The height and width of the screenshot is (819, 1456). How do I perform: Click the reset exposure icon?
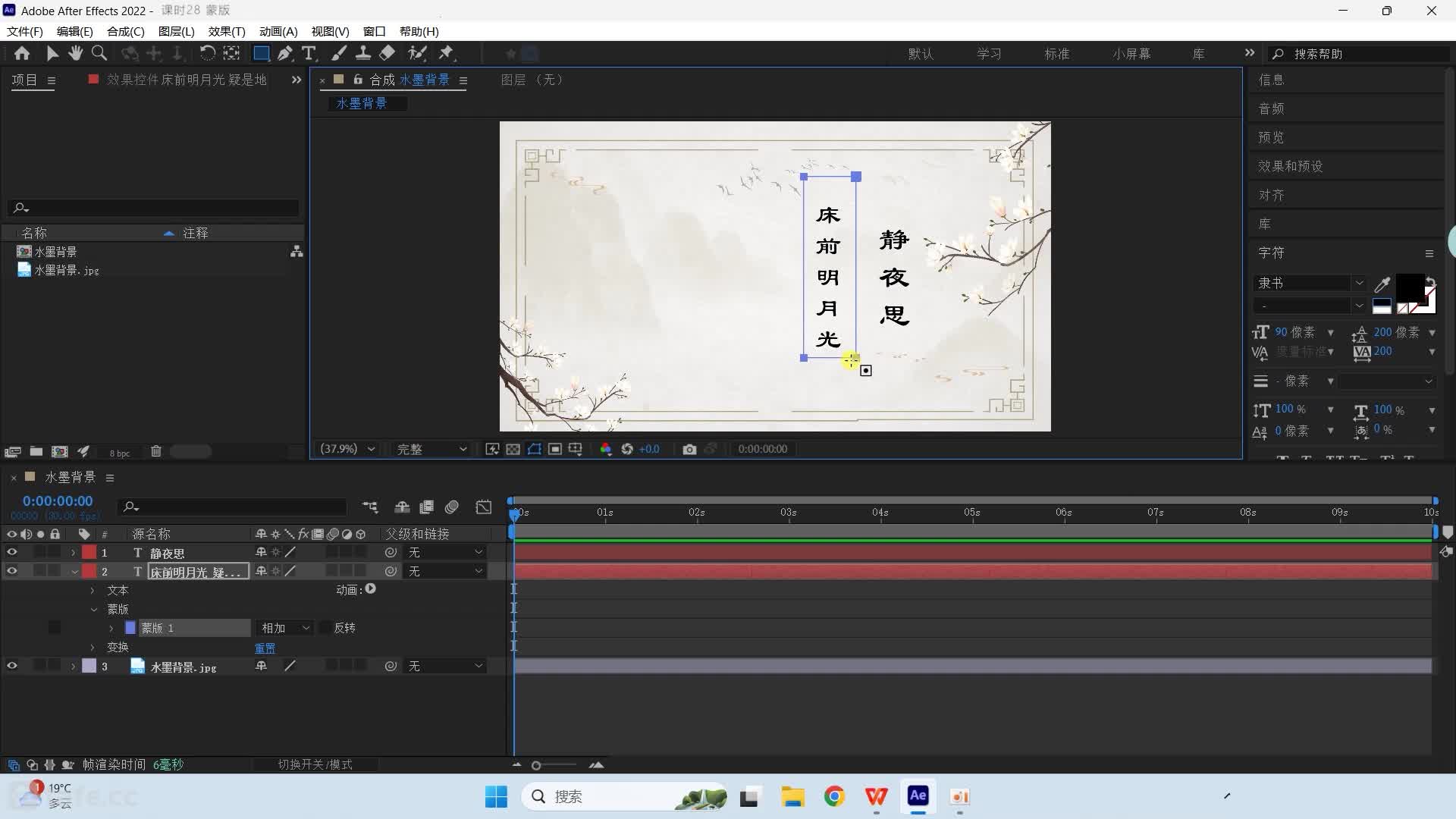pos(627,449)
